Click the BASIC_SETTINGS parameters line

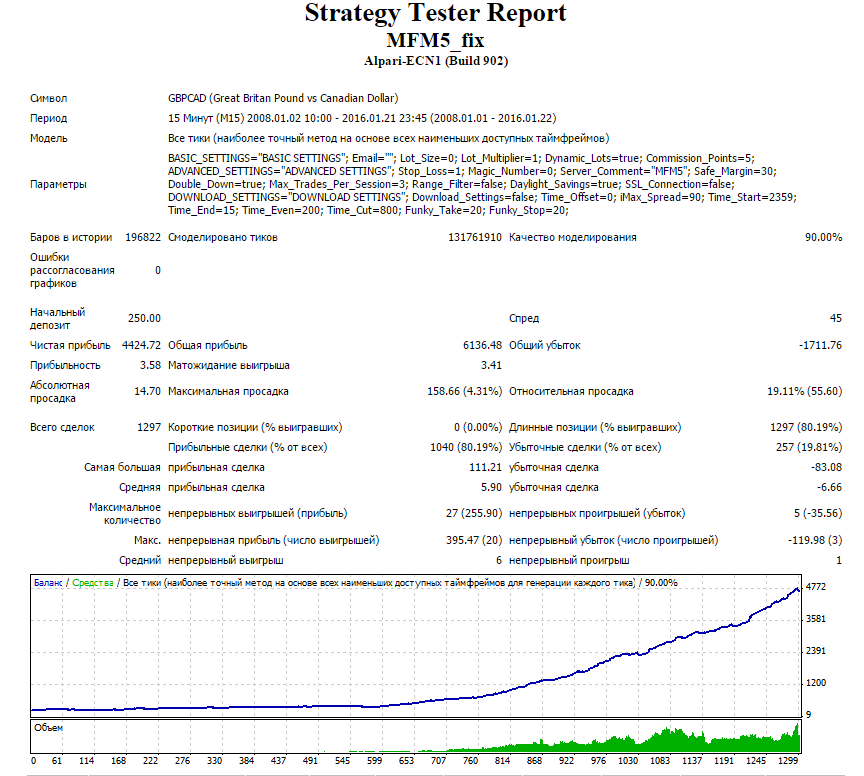pyautogui.click(x=461, y=158)
